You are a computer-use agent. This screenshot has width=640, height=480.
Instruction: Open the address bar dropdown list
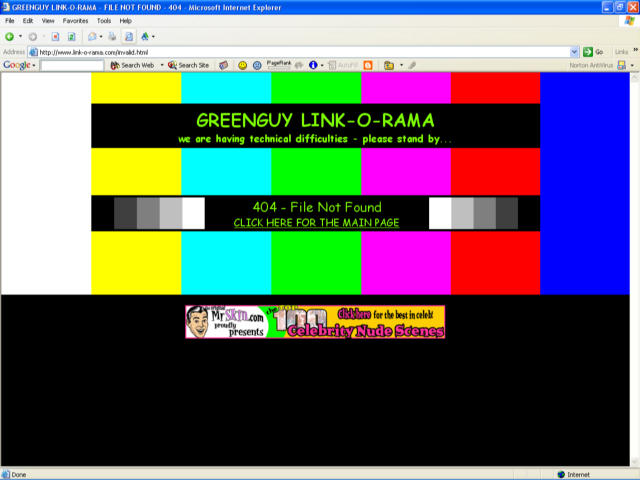pyautogui.click(x=574, y=51)
